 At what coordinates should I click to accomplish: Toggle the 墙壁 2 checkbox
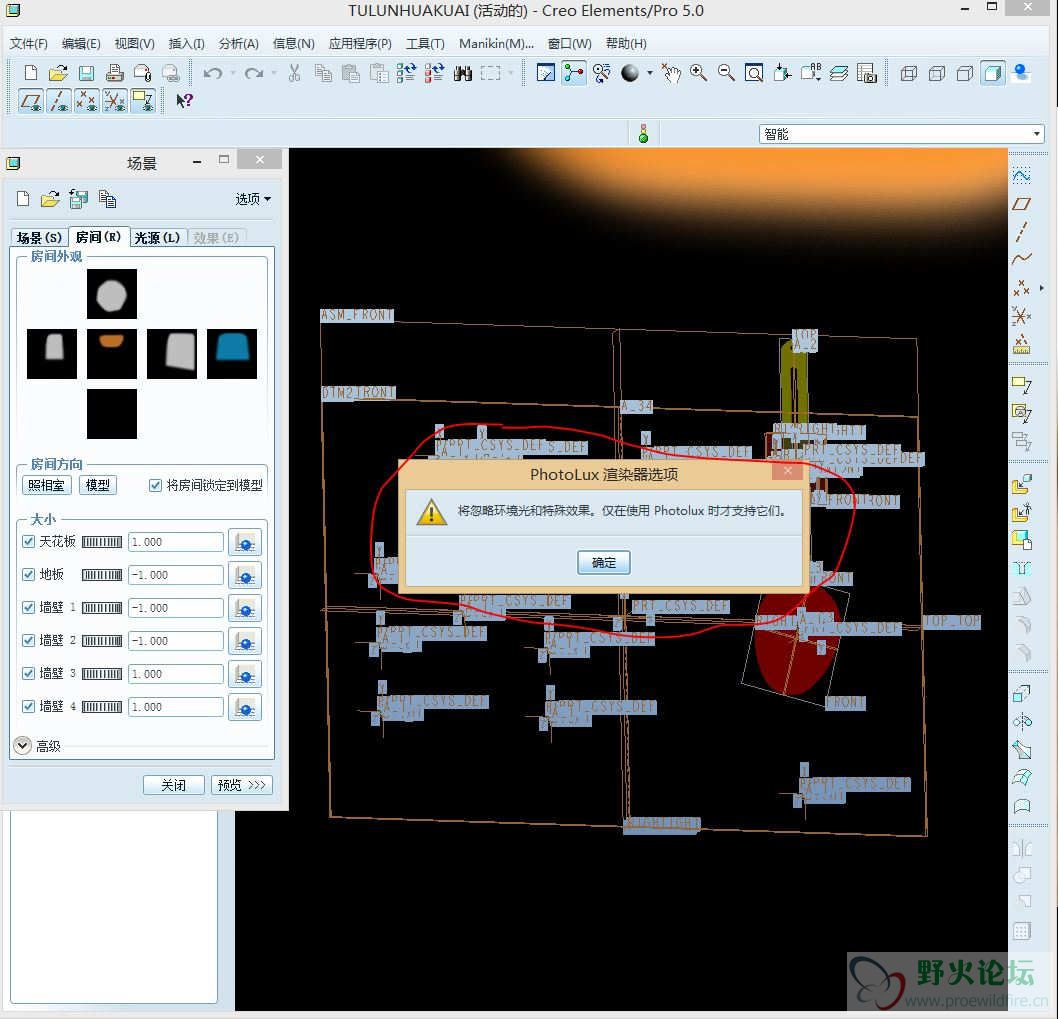pyautogui.click(x=28, y=640)
